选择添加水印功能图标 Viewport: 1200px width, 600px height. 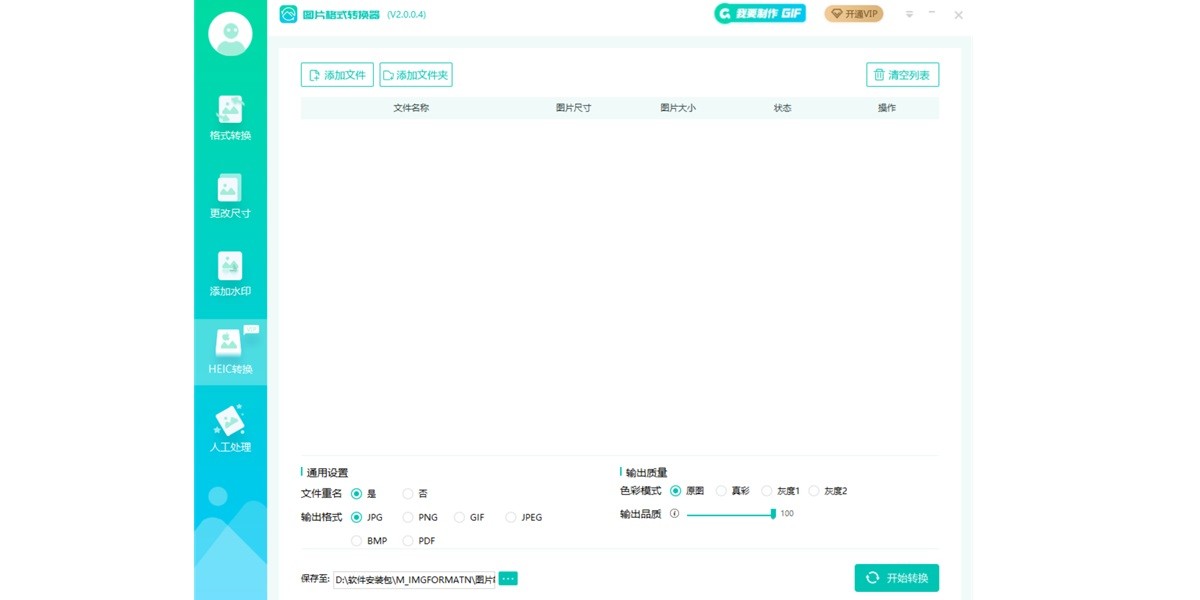pyautogui.click(x=229, y=267)
